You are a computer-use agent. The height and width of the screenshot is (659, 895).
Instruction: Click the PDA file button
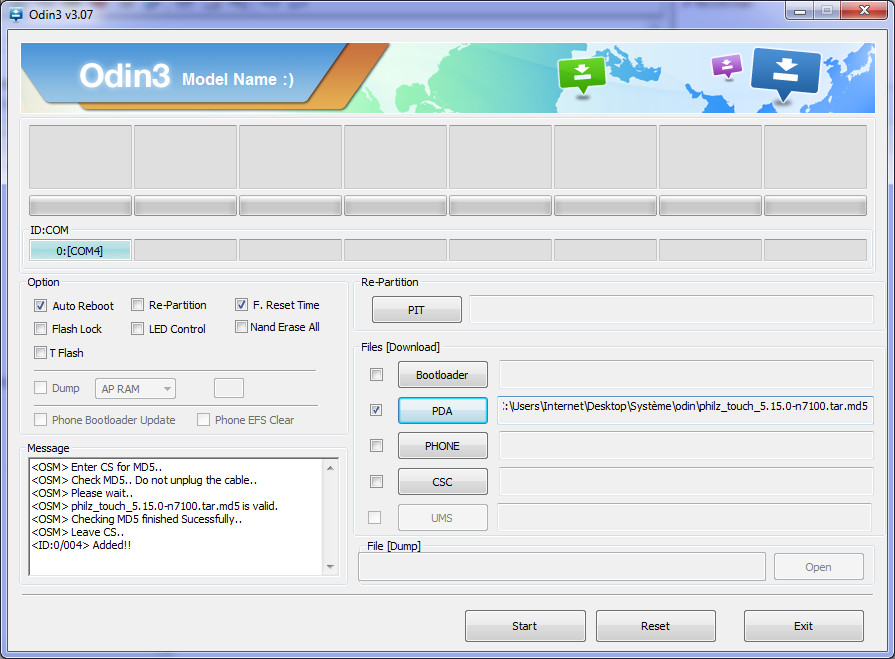pos(442,411)
